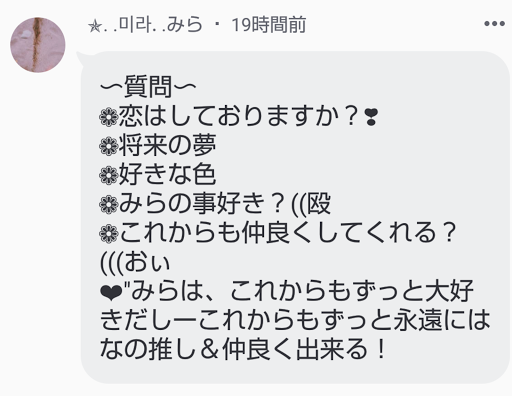512x396 pixels.
Task: Click the star symbol before the username
Action: pos(94,26)
